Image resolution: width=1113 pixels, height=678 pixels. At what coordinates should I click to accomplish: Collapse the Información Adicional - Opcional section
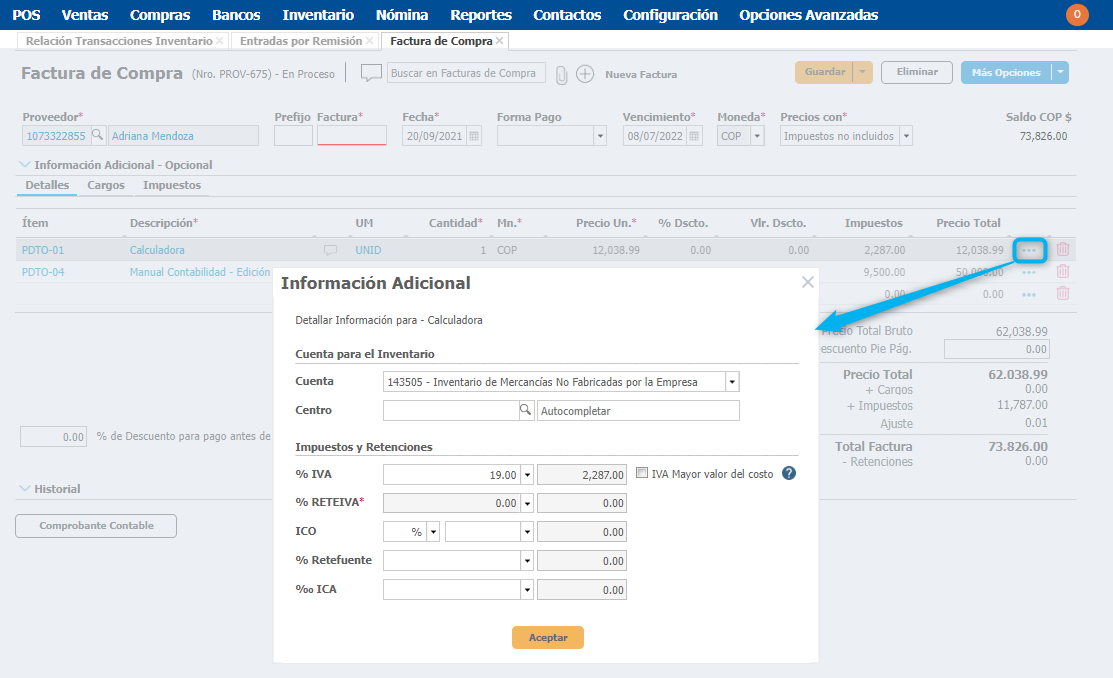coord(25,165)
